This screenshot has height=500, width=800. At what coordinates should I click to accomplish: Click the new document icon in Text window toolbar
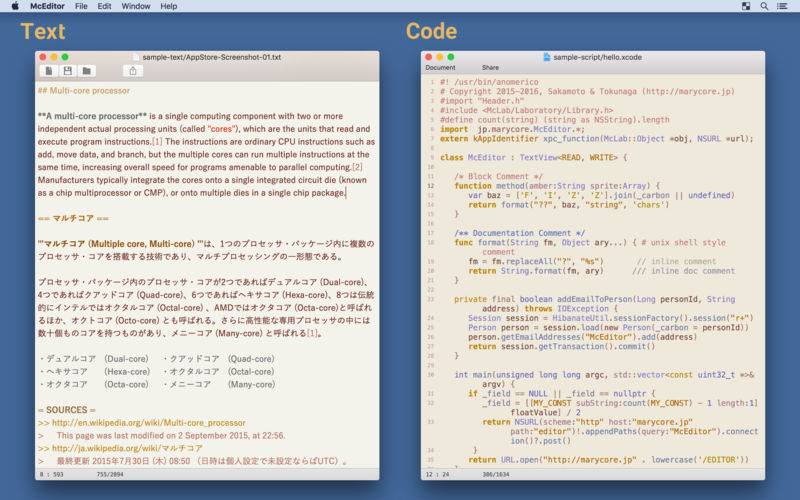pyautogui.click(x=49, y=71)
